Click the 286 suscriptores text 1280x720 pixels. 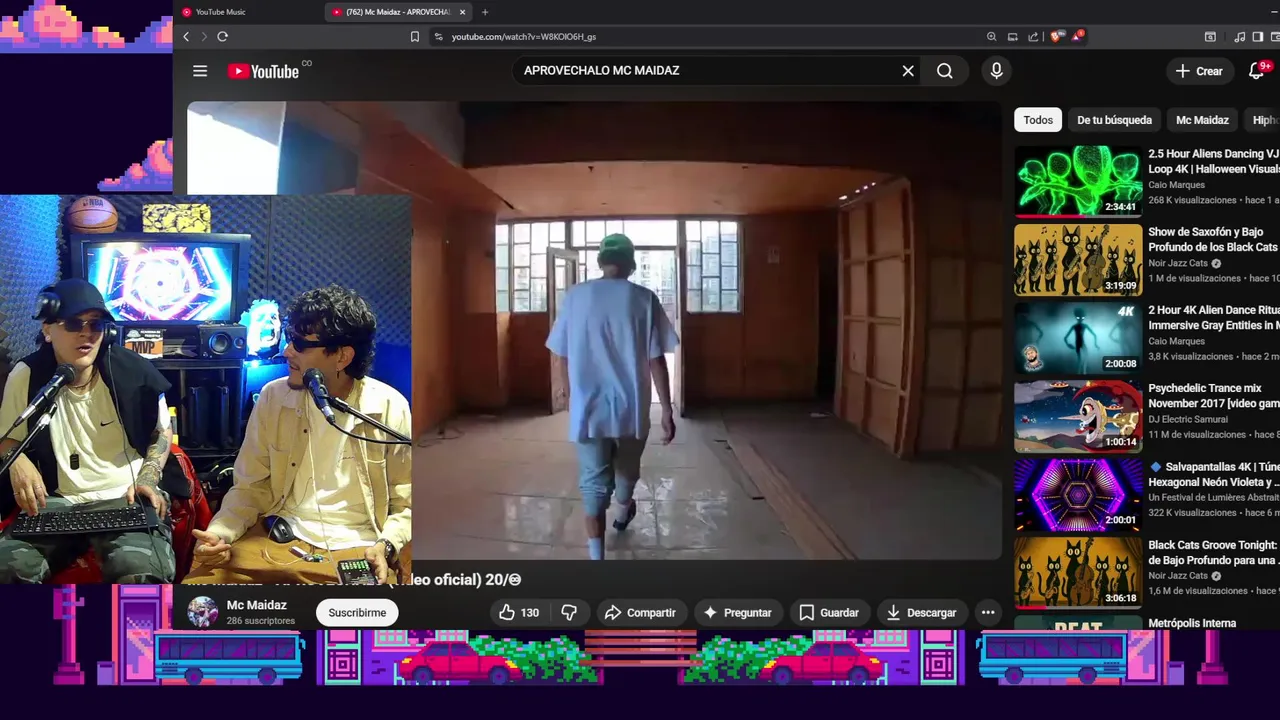[261, 621]
